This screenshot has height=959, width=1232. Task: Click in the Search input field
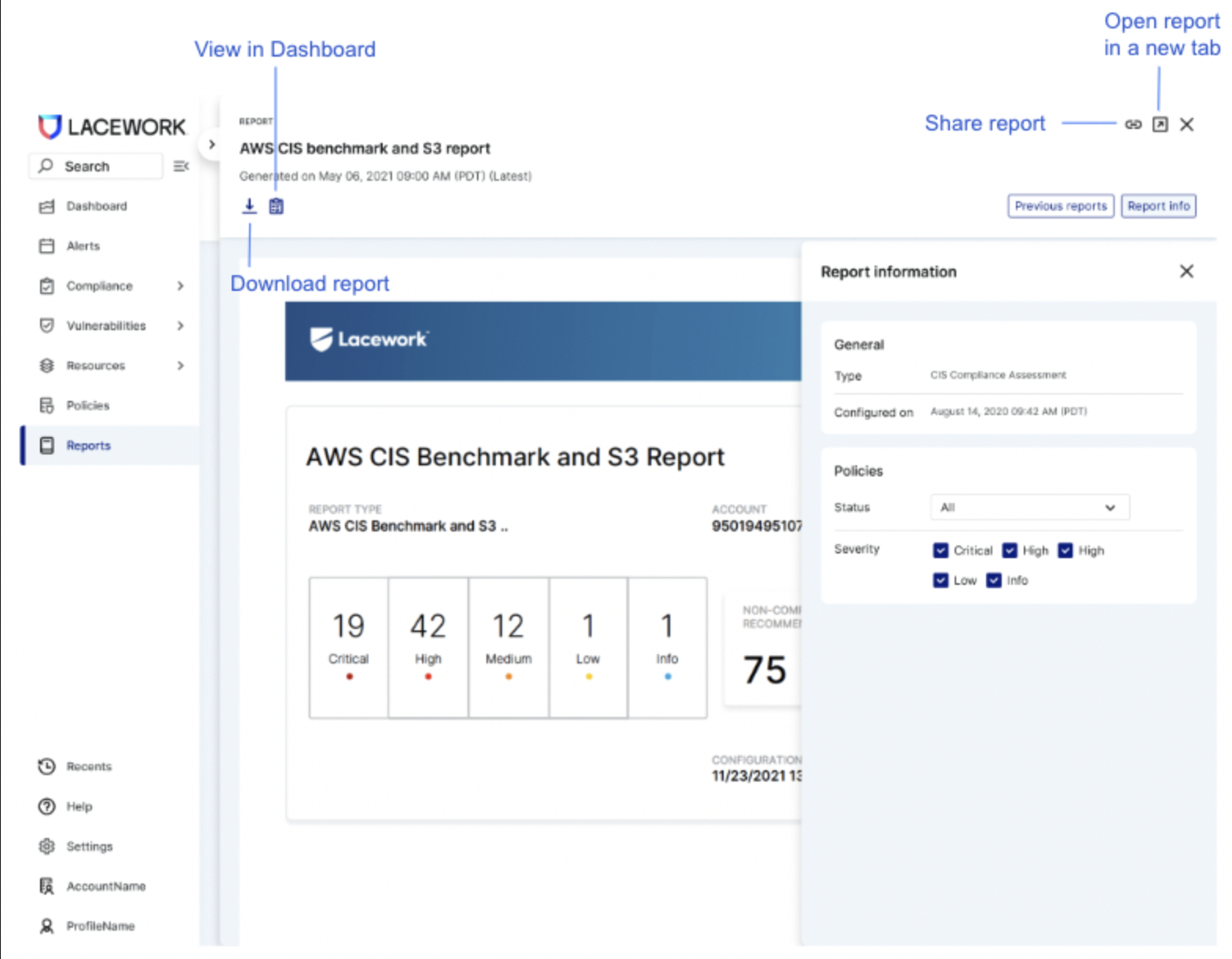point(96,166)
